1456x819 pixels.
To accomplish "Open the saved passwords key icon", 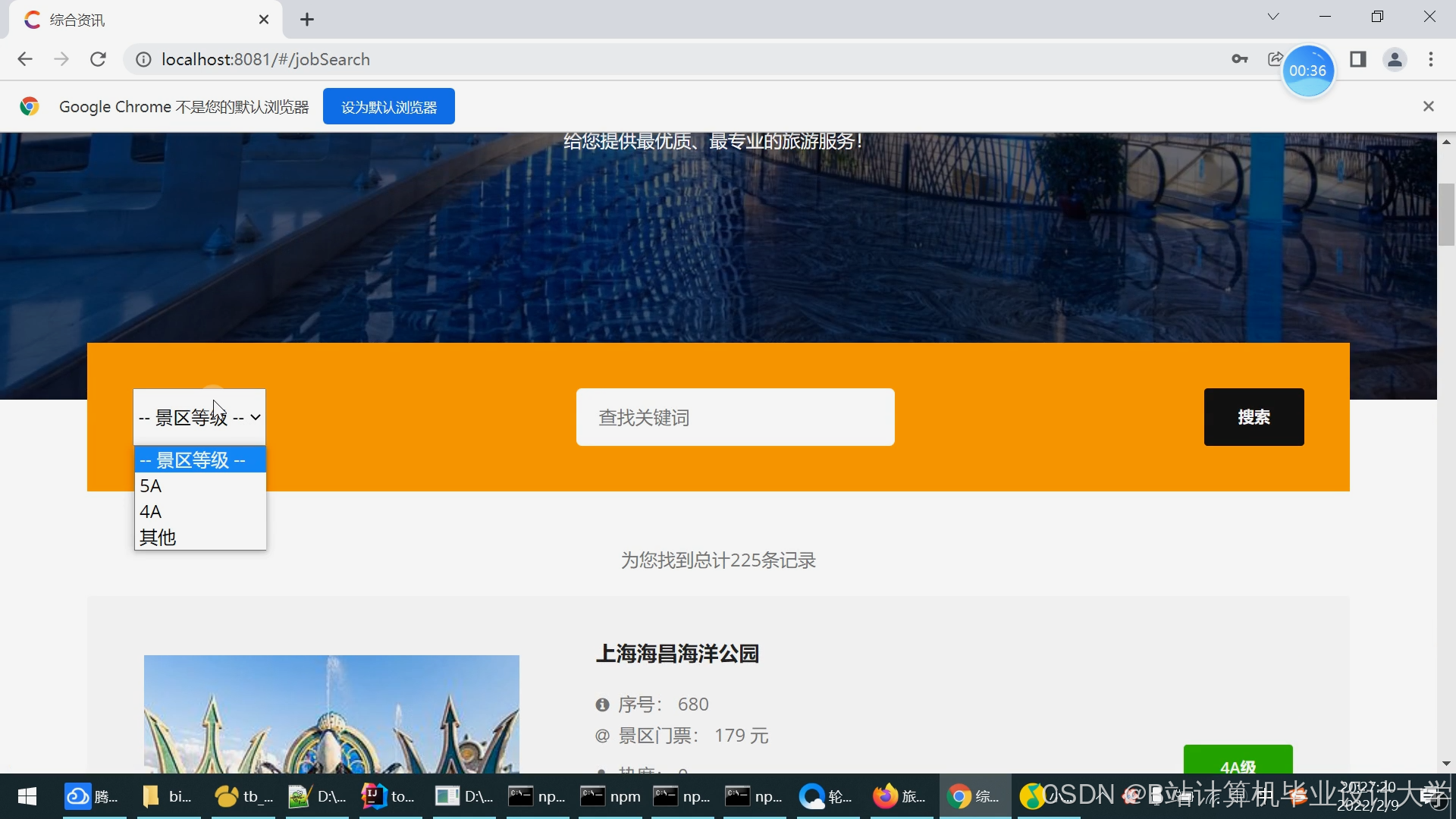I will pyautogui.click(x=1240, y=59).
